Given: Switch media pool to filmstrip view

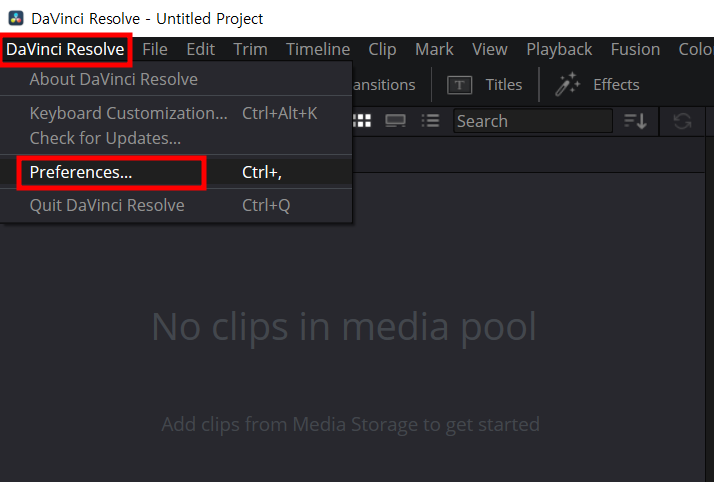Looking at the screenshot, I should coord(395,121).
